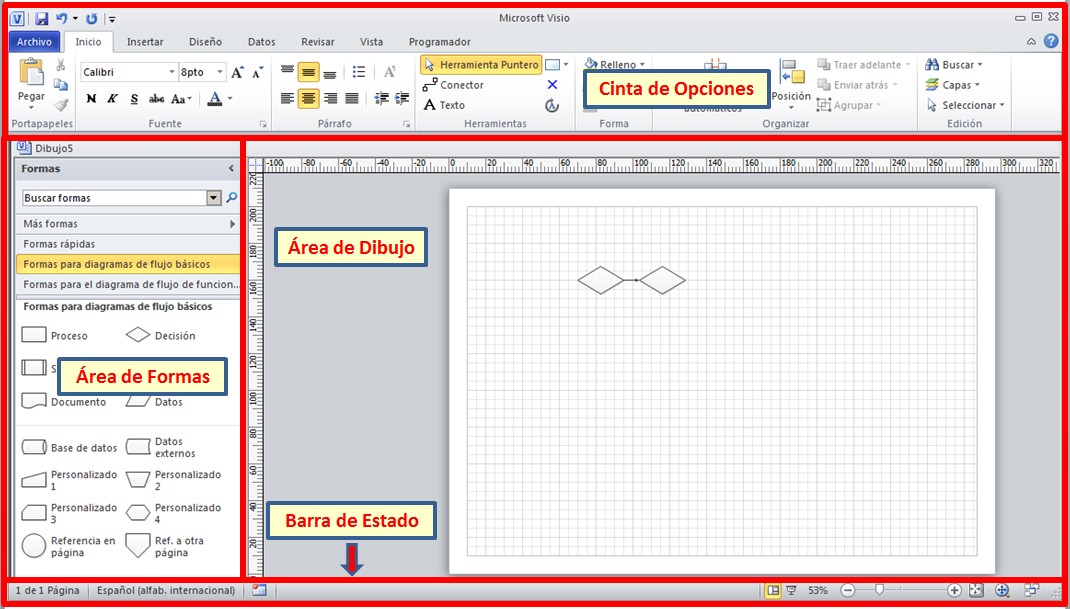Screen dimensions: 1070x609
Task: Toggle justified text alignment
Action: tap(352, 99)
